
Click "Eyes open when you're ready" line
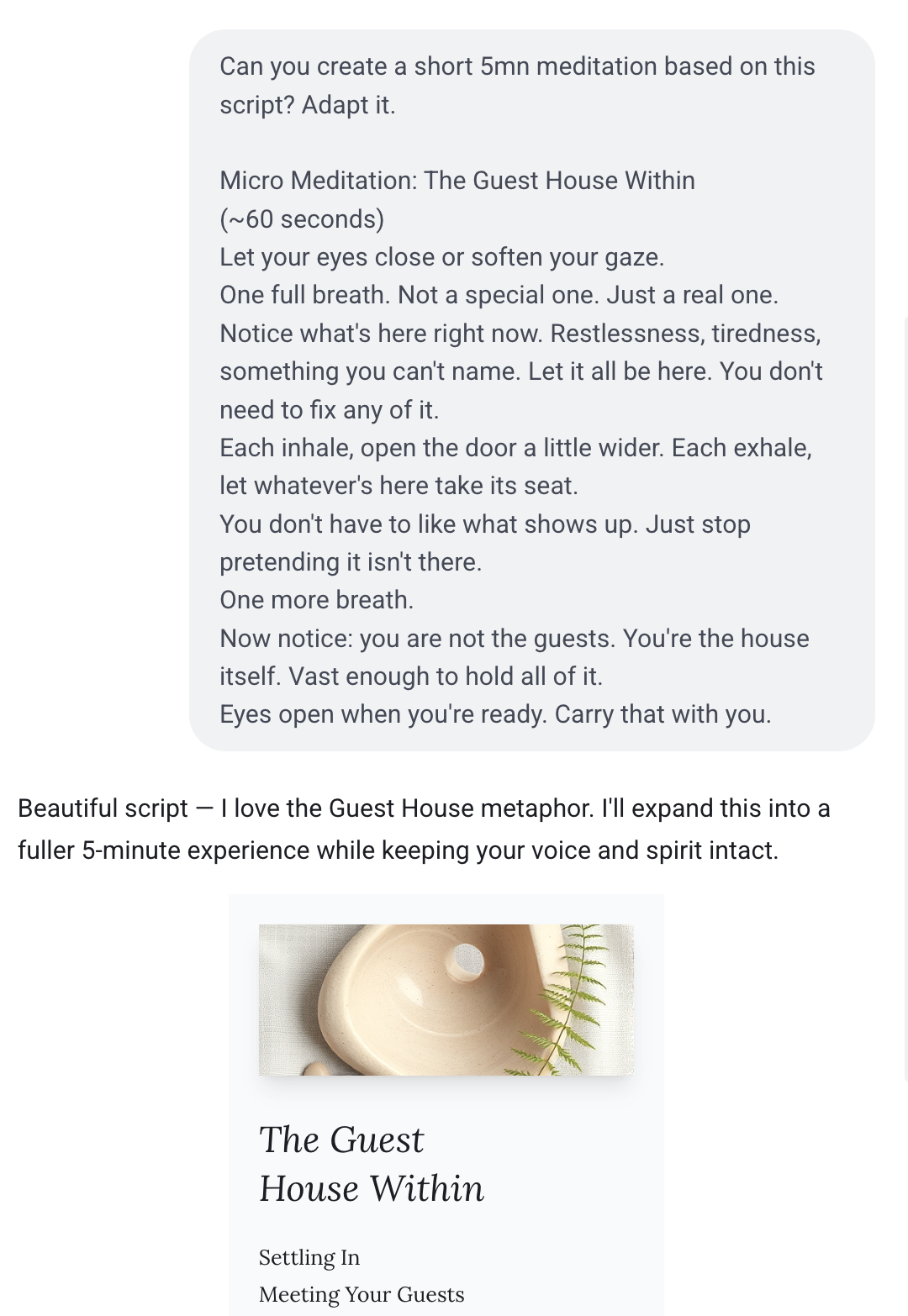(x=495, y=714)
